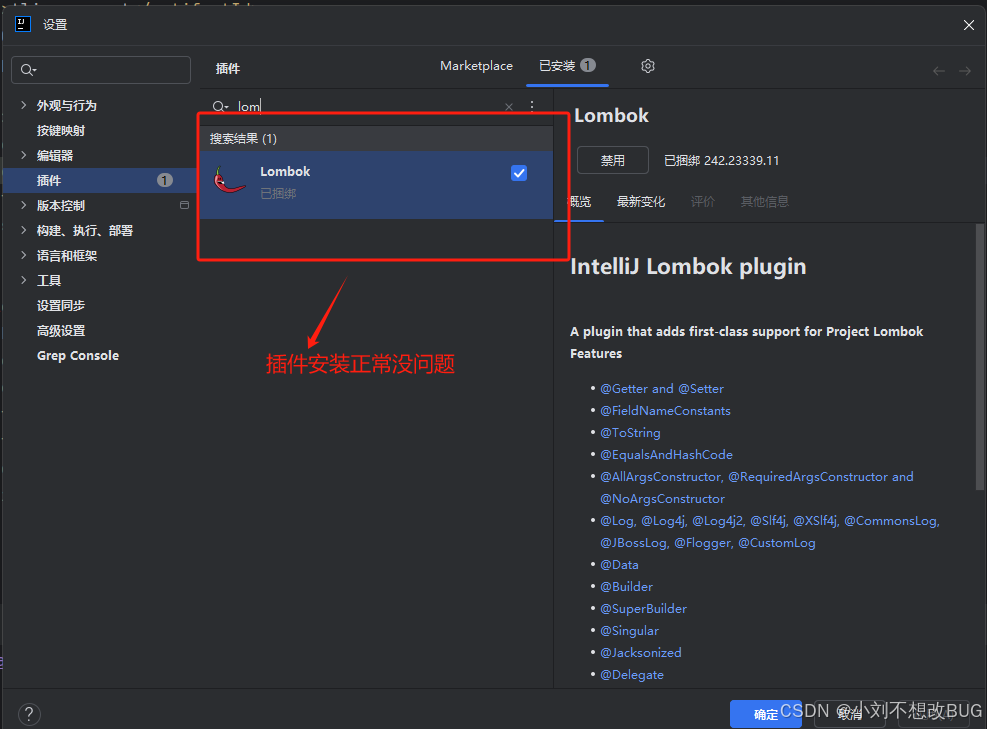
Task: Click the settings search input field
Action: (100, 70)
